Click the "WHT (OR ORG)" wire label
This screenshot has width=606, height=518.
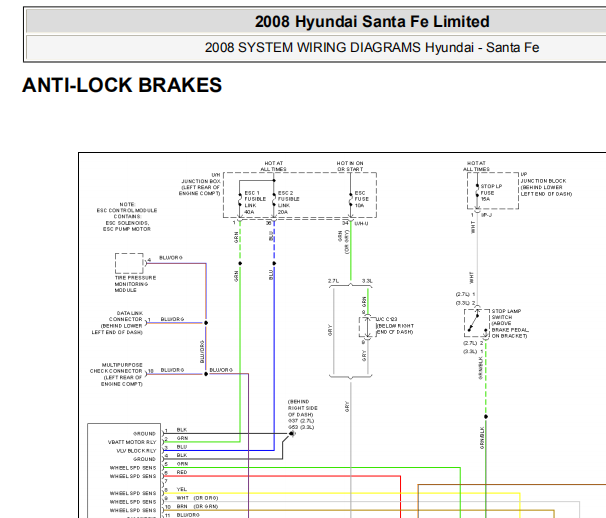[197, 498]
